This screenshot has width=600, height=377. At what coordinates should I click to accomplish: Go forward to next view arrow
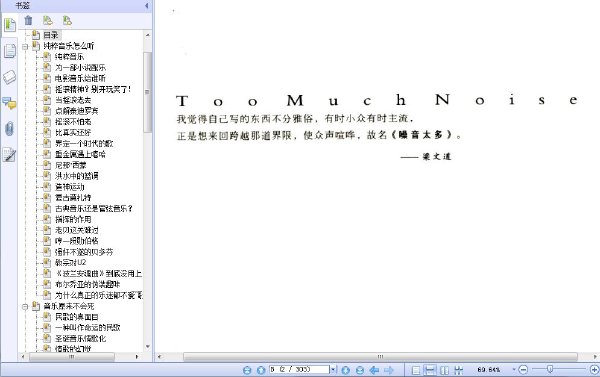[389, 370]
